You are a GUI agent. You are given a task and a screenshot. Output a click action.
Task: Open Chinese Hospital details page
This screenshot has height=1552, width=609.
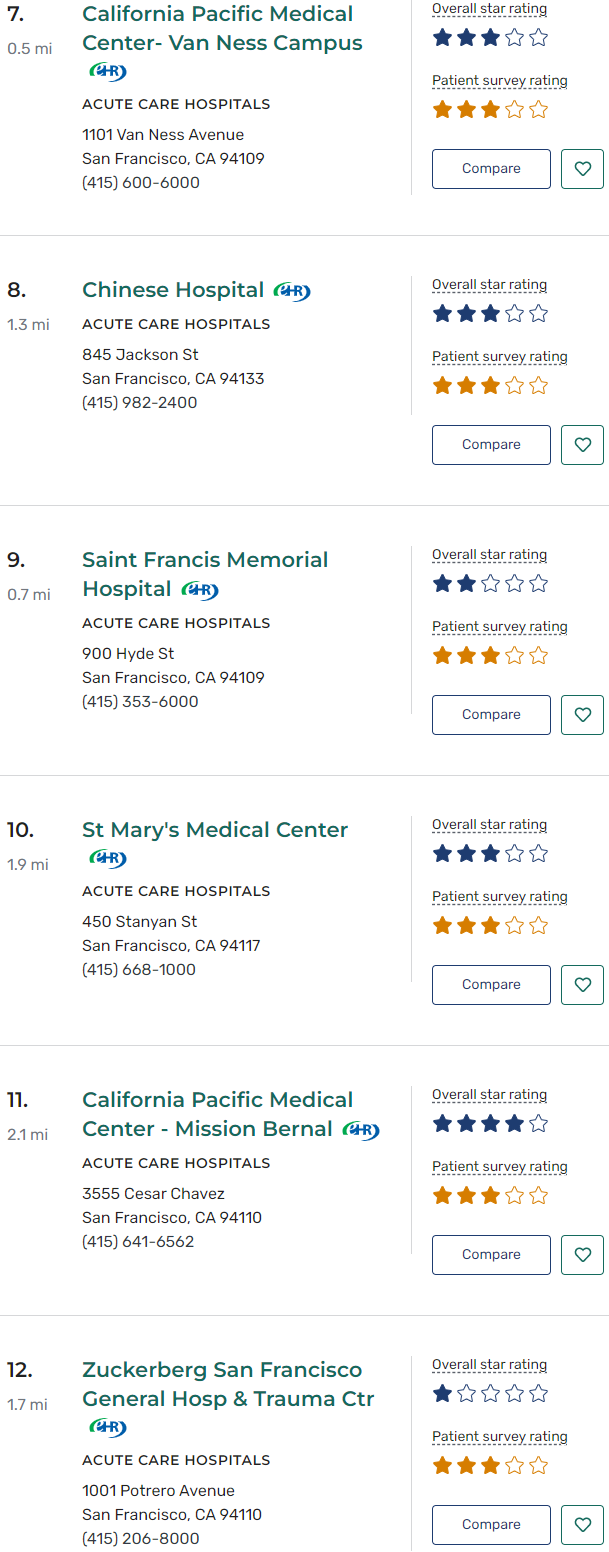[173, 290]
